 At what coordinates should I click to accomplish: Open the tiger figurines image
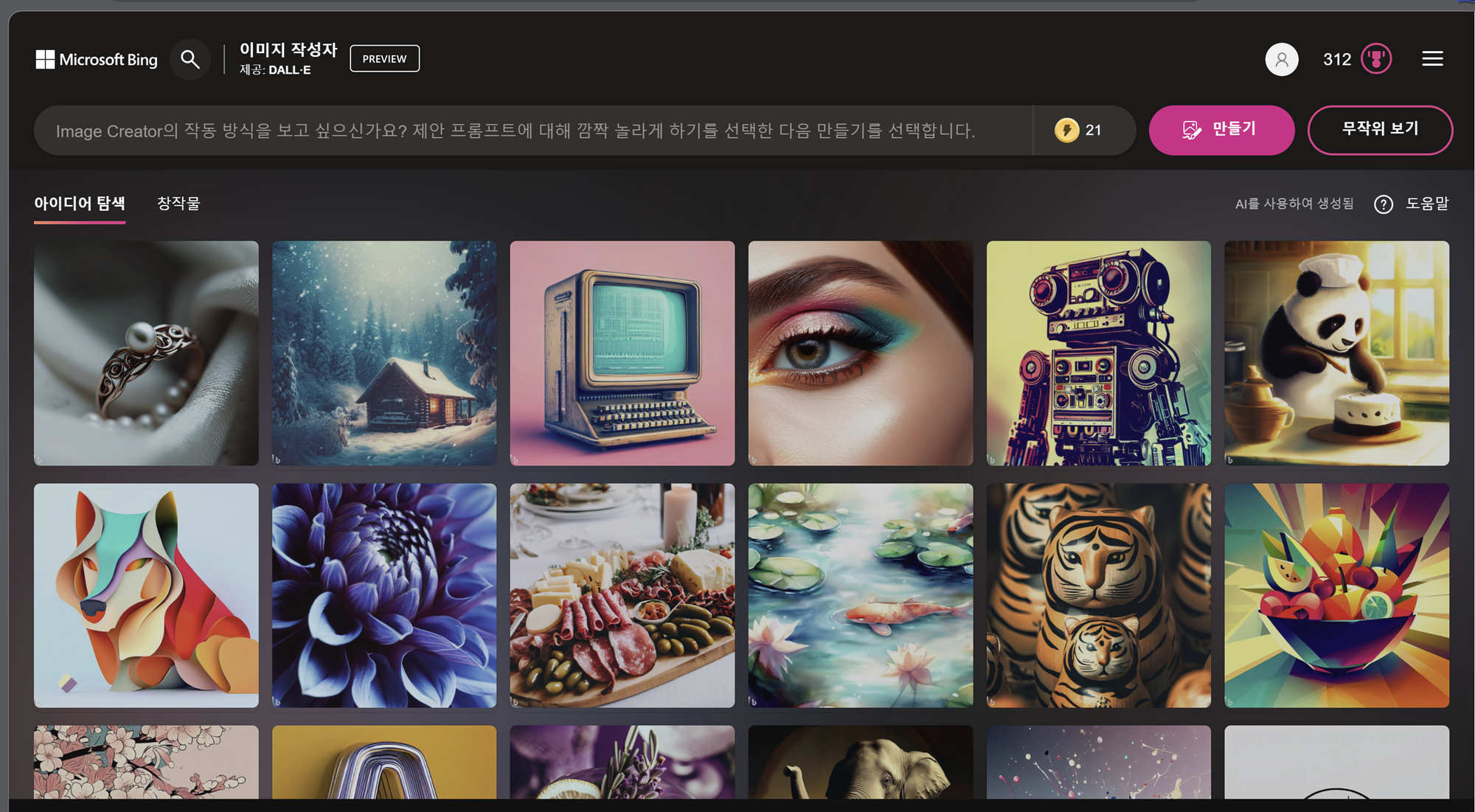coord(1099,596)
